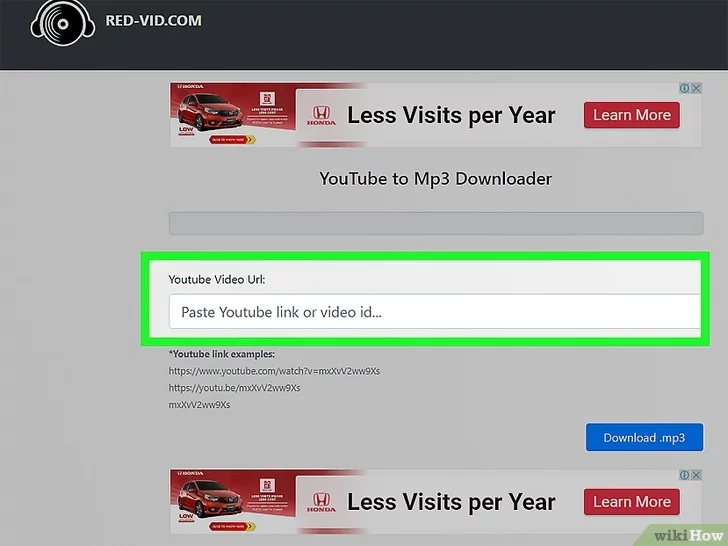Click the empty gray progress bar
Viewport: 728px width, 546px height.
pos(436,223)
